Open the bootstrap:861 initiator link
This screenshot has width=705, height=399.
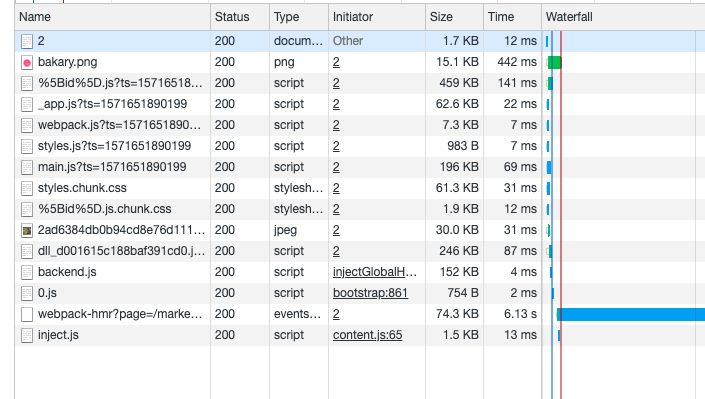pos(370,293)
